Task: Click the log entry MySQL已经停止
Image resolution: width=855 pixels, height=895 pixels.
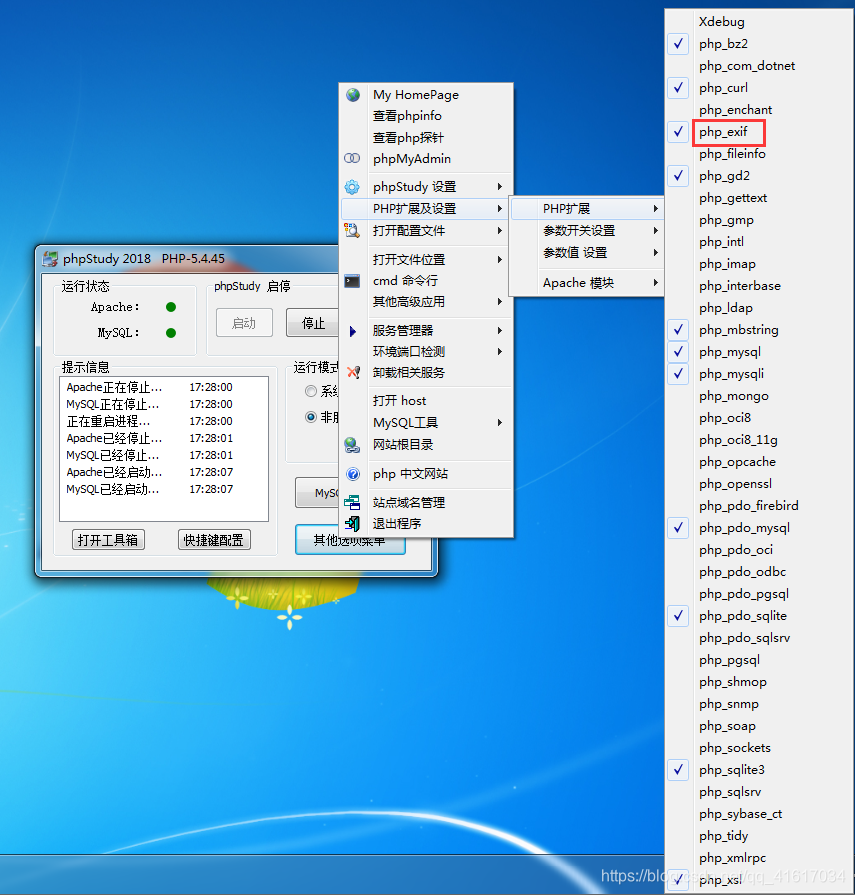Action: point(150,455)
